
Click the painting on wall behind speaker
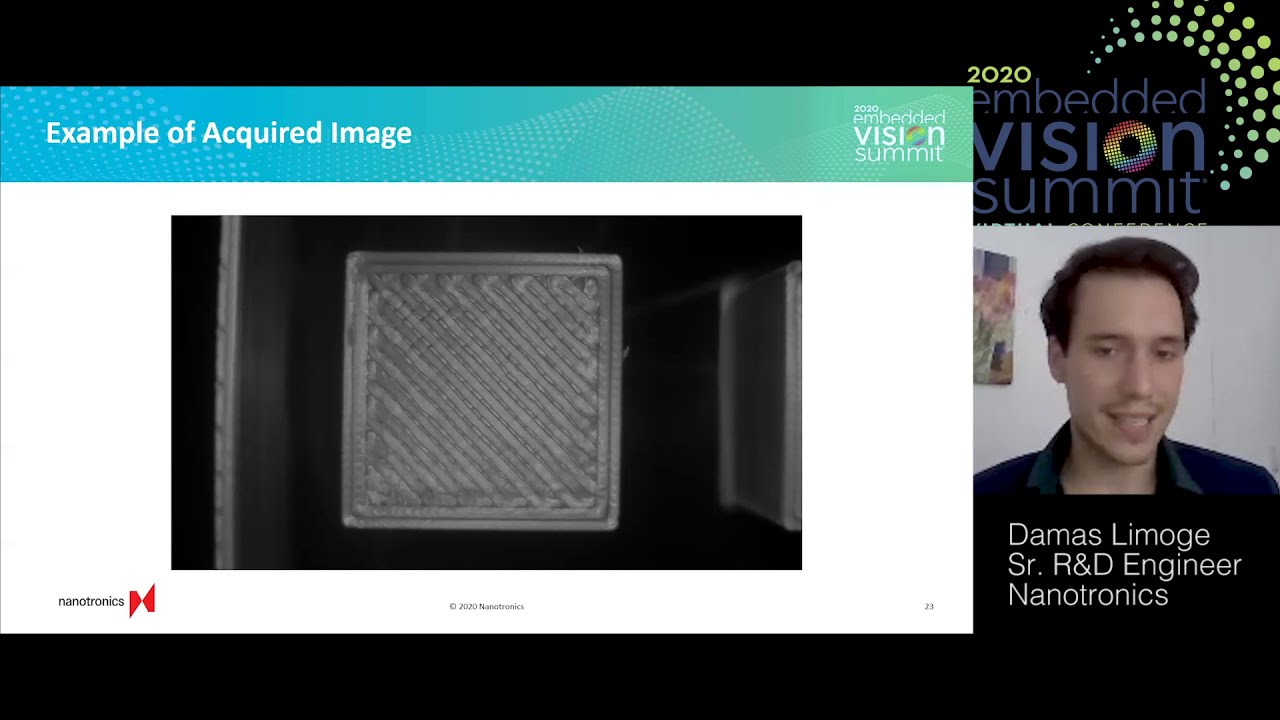click(x=994, y=317)
